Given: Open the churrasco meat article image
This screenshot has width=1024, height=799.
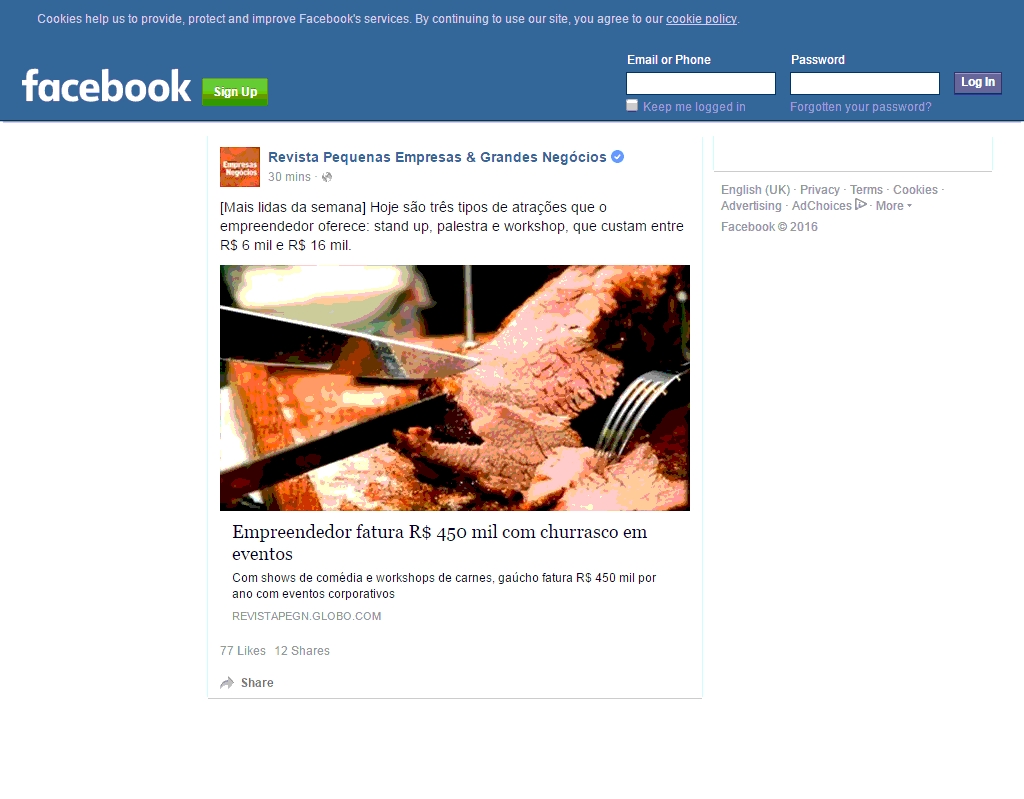Looking at the screenshot, I should [x=455, y=387].
